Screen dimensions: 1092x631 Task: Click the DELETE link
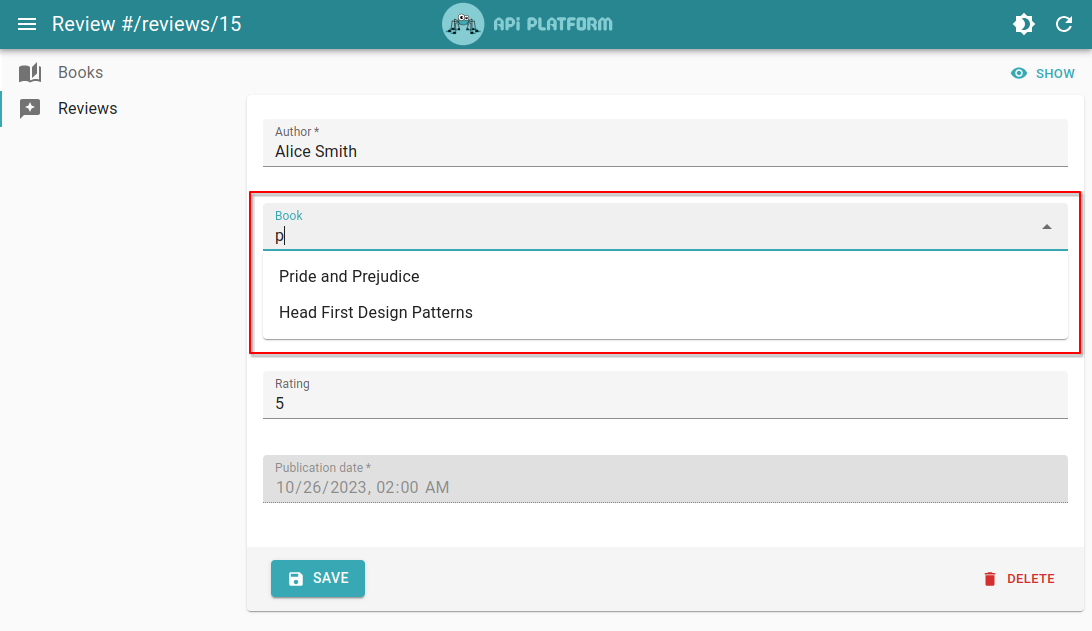point(1030,578)
